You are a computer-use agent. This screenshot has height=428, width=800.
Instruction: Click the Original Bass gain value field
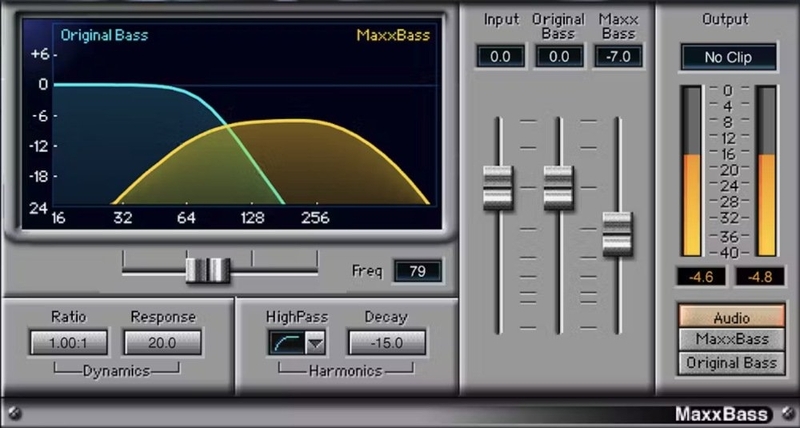(x=559, y=57)
